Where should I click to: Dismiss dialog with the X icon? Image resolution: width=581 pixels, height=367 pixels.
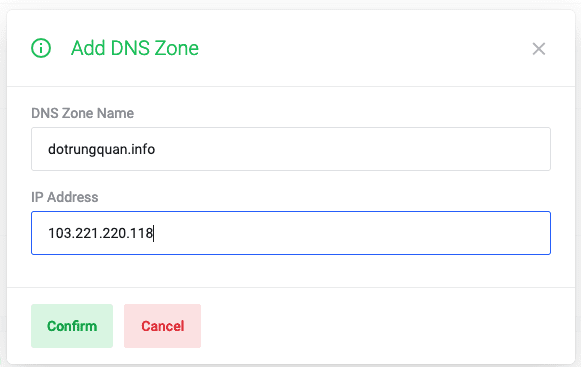tap(539, 49)
